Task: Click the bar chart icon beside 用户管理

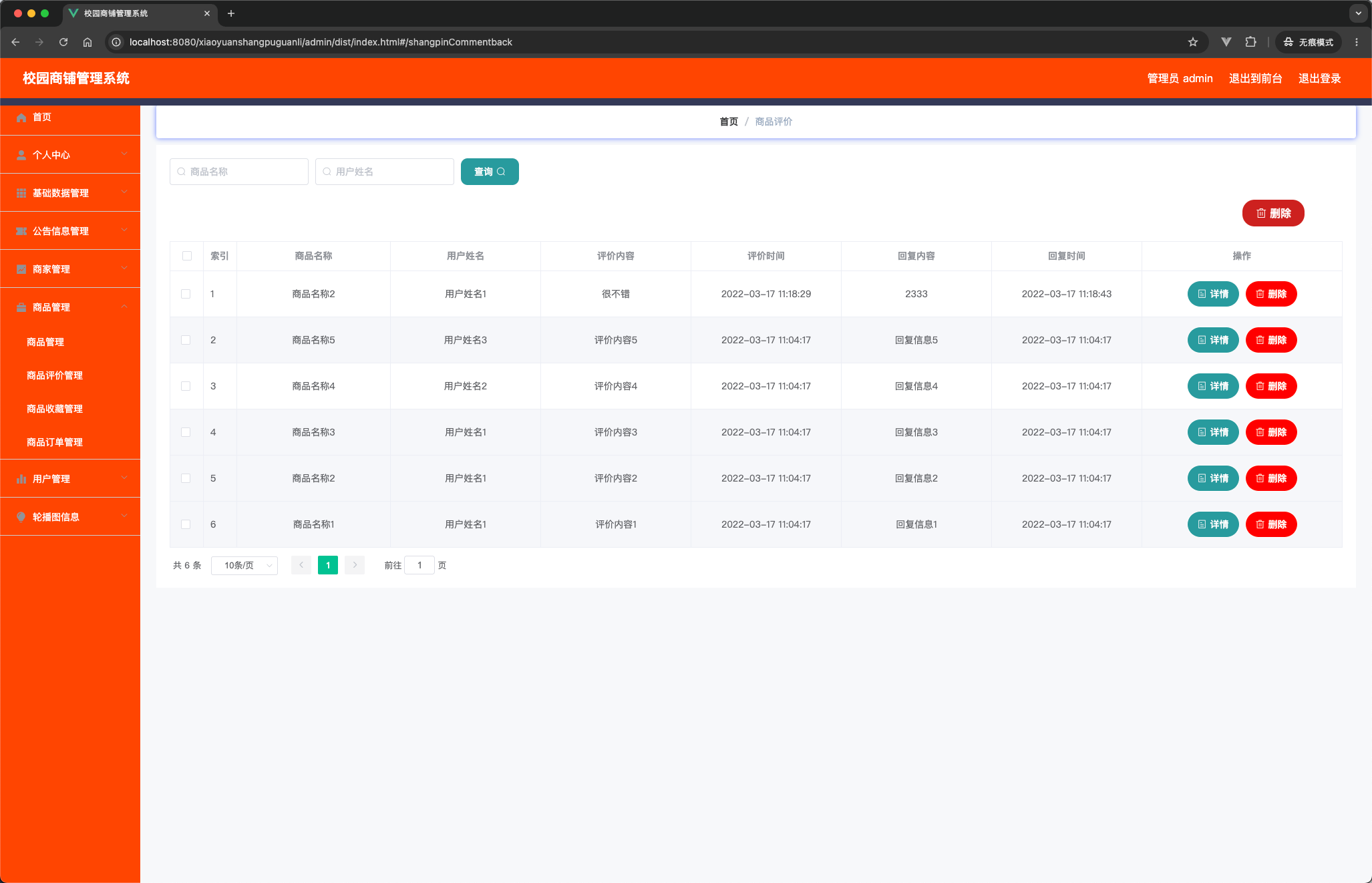Action: (21, 479)
